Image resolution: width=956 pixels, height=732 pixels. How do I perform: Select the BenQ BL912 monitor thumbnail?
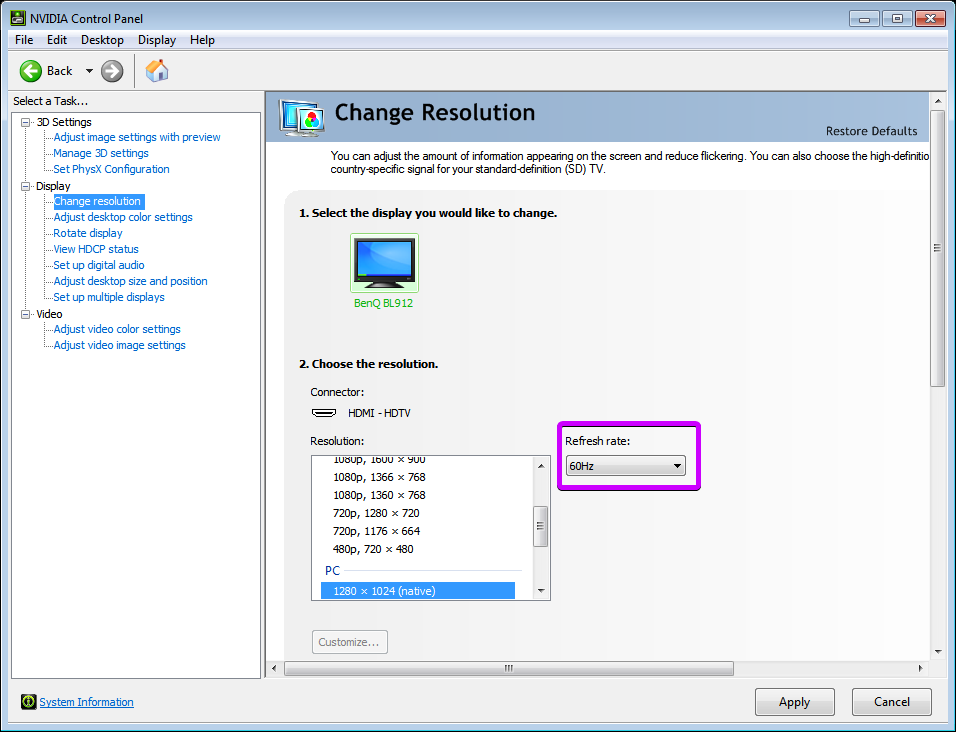click(384, 263)
